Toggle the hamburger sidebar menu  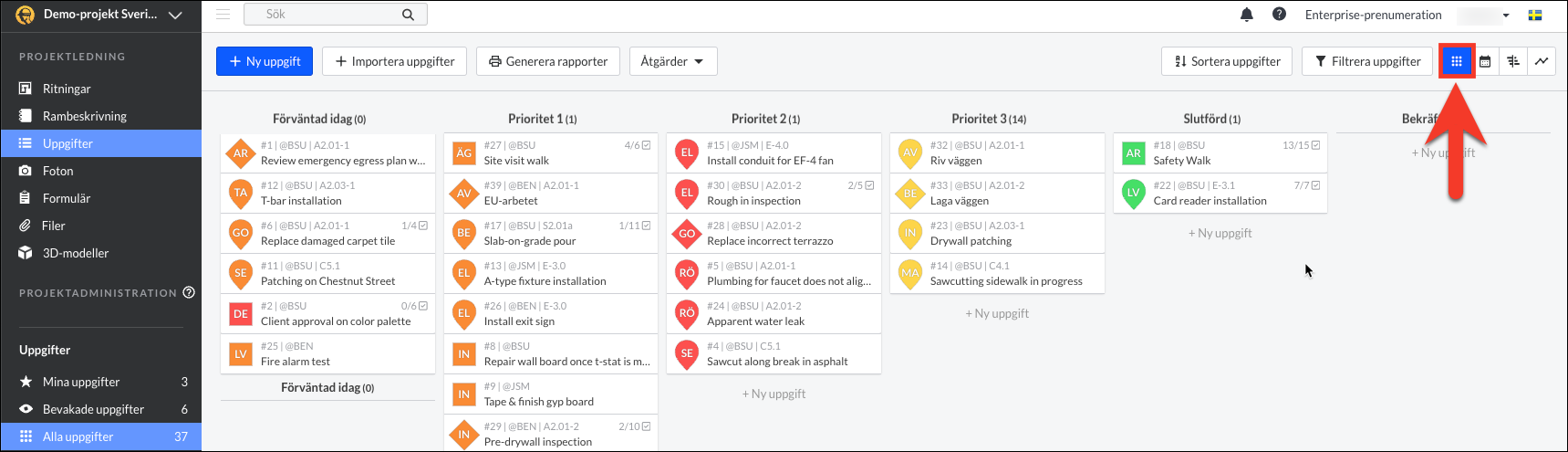[x=223, y=15]
